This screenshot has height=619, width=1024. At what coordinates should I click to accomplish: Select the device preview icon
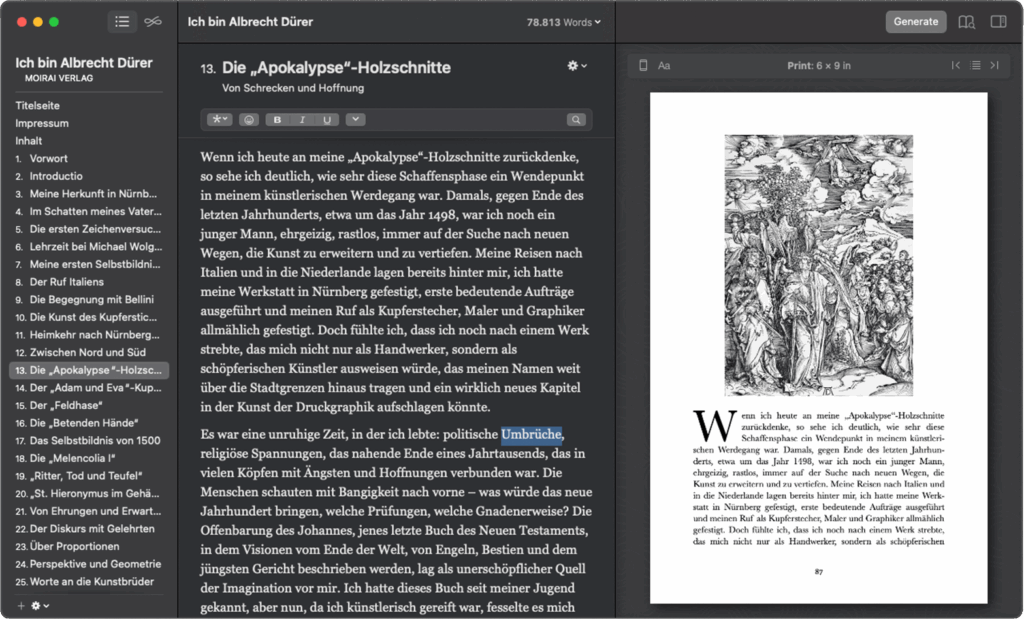point(643,65)
